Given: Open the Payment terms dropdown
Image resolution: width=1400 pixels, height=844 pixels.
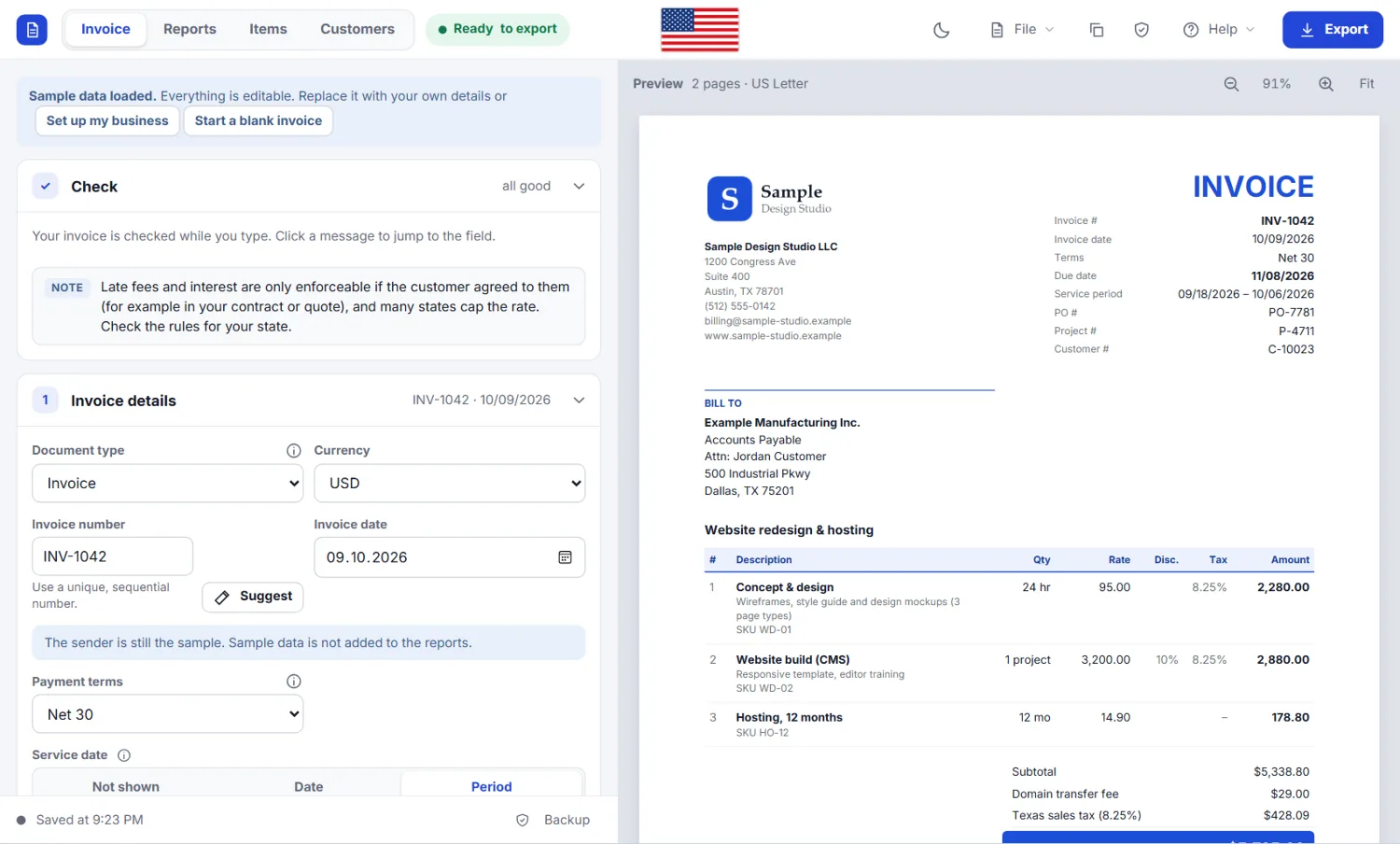Looking at the screenshot, I should 168,714.
